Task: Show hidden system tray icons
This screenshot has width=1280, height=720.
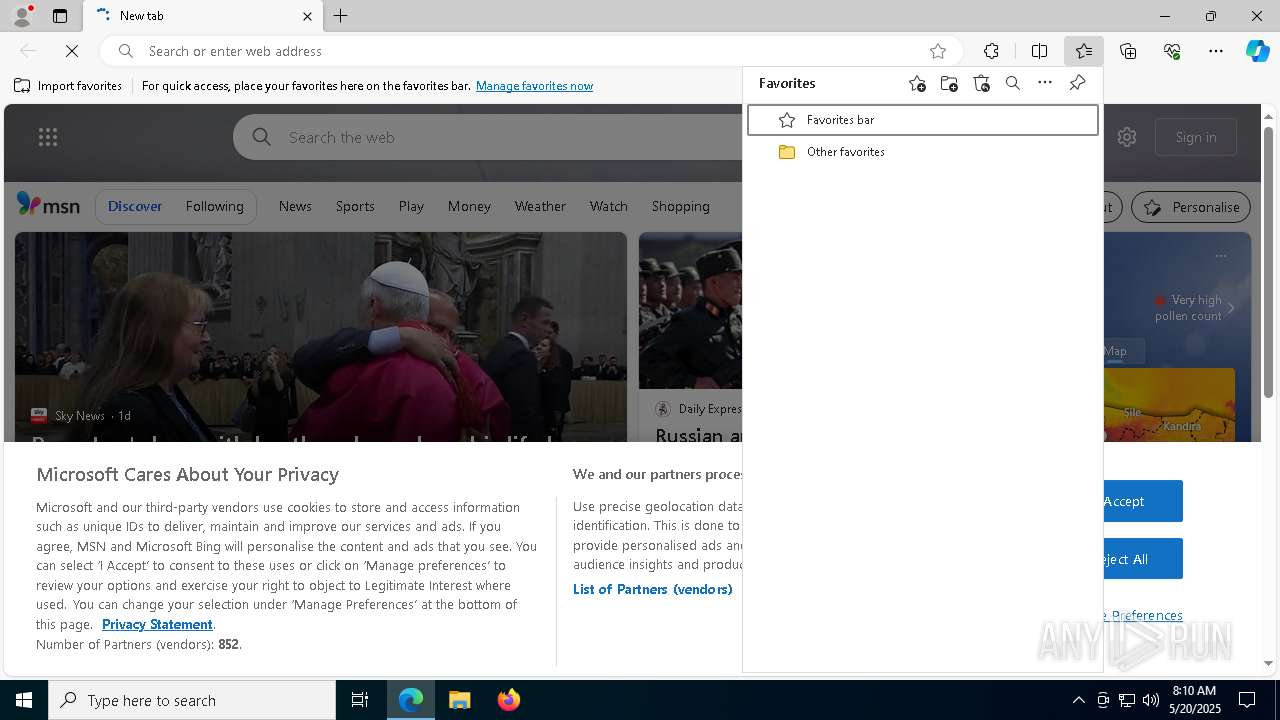Action: (1078, 700)
